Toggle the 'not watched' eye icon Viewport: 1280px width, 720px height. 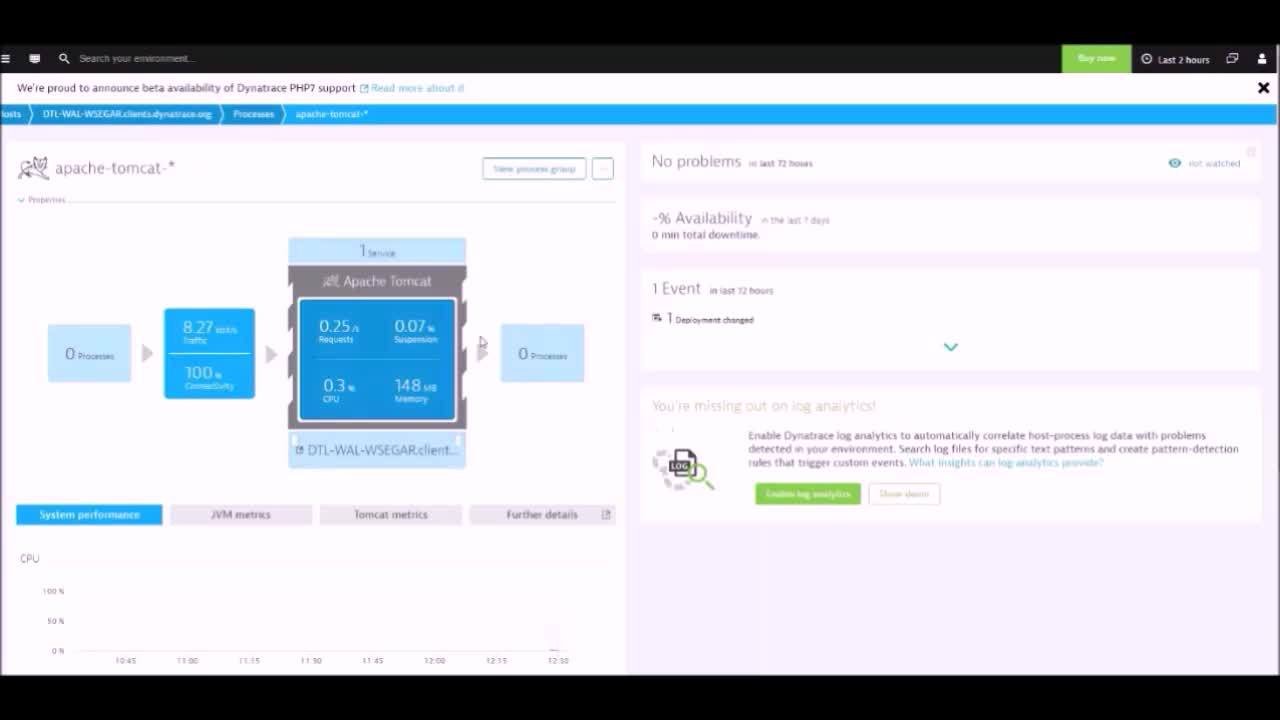[x=1175, y=163]
